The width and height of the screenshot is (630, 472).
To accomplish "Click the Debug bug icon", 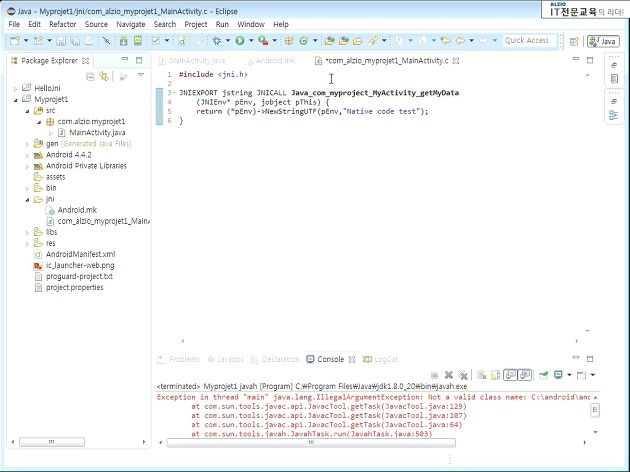I will pyautogui.click(x=217, y=41).
